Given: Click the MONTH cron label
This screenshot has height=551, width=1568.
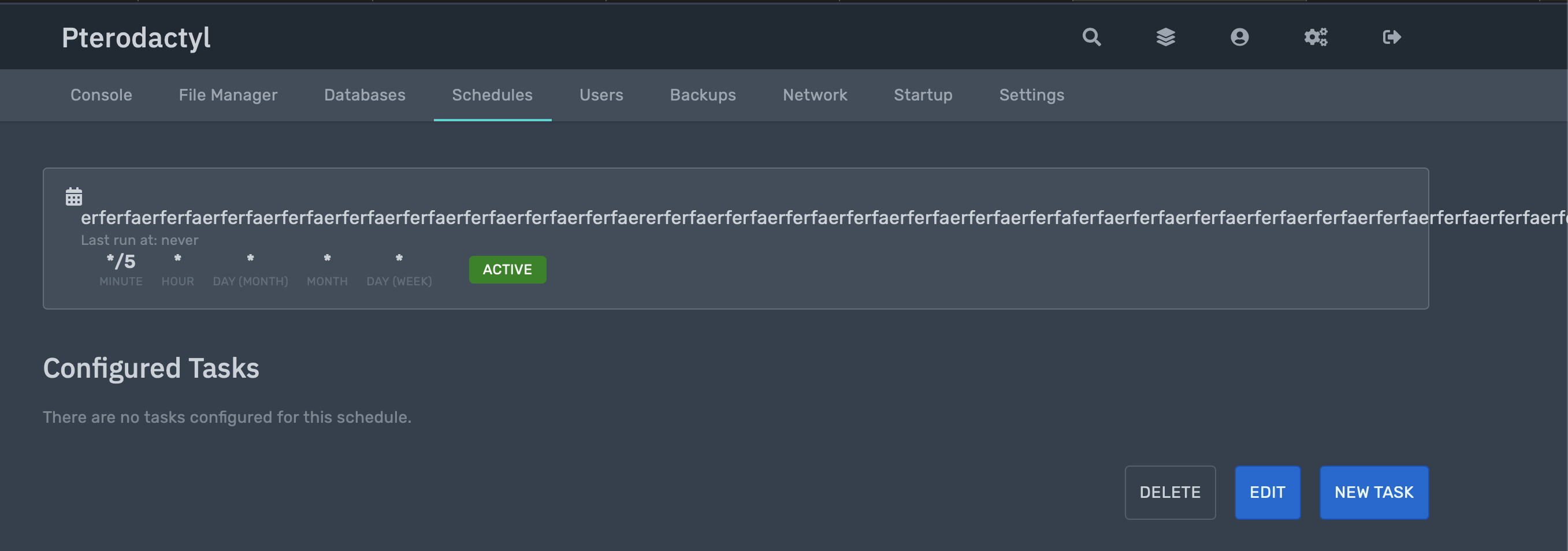Looking at the screenshot, I should (x=327, y=281).
